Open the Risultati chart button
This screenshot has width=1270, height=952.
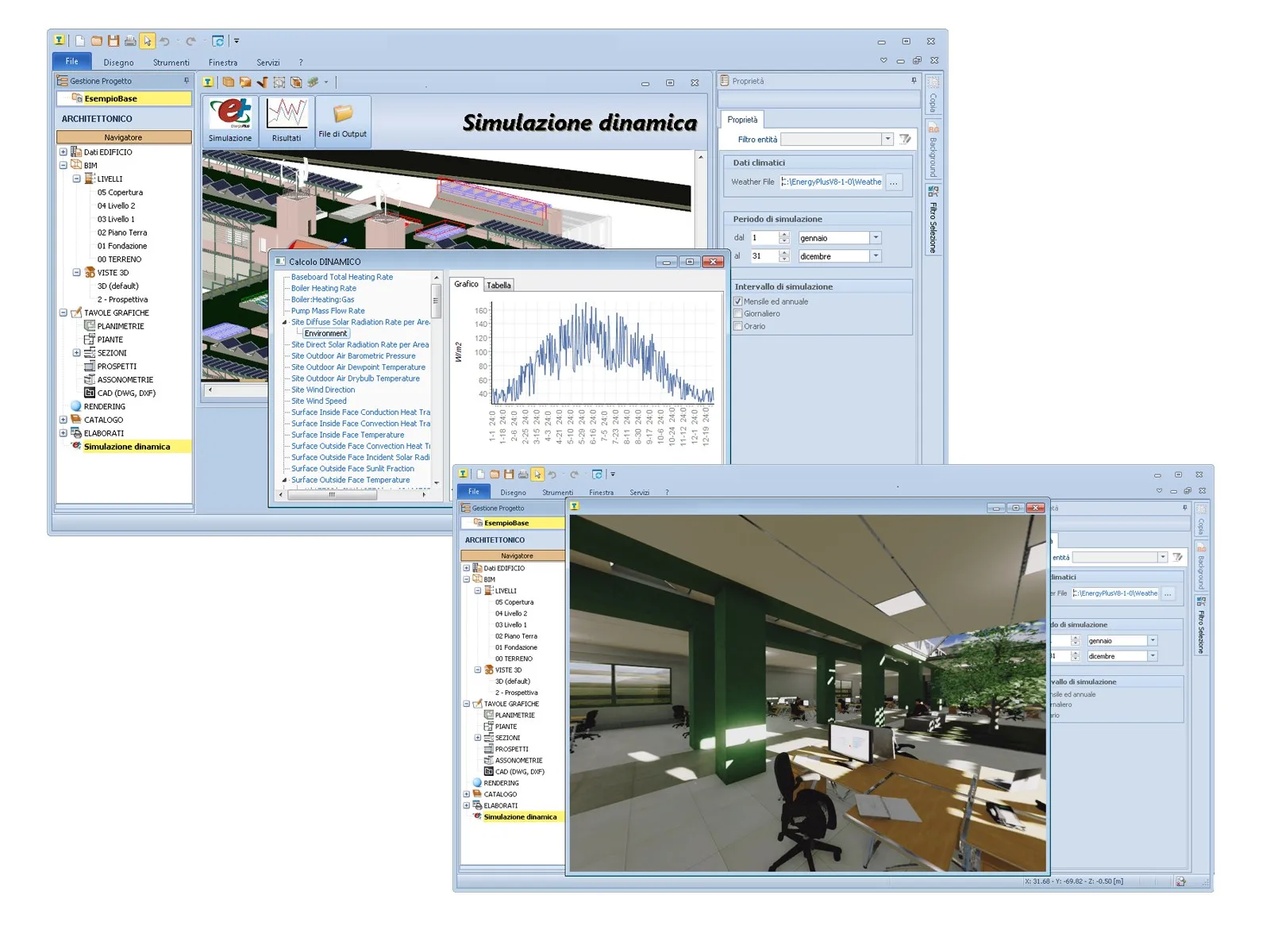click(287, 121)
